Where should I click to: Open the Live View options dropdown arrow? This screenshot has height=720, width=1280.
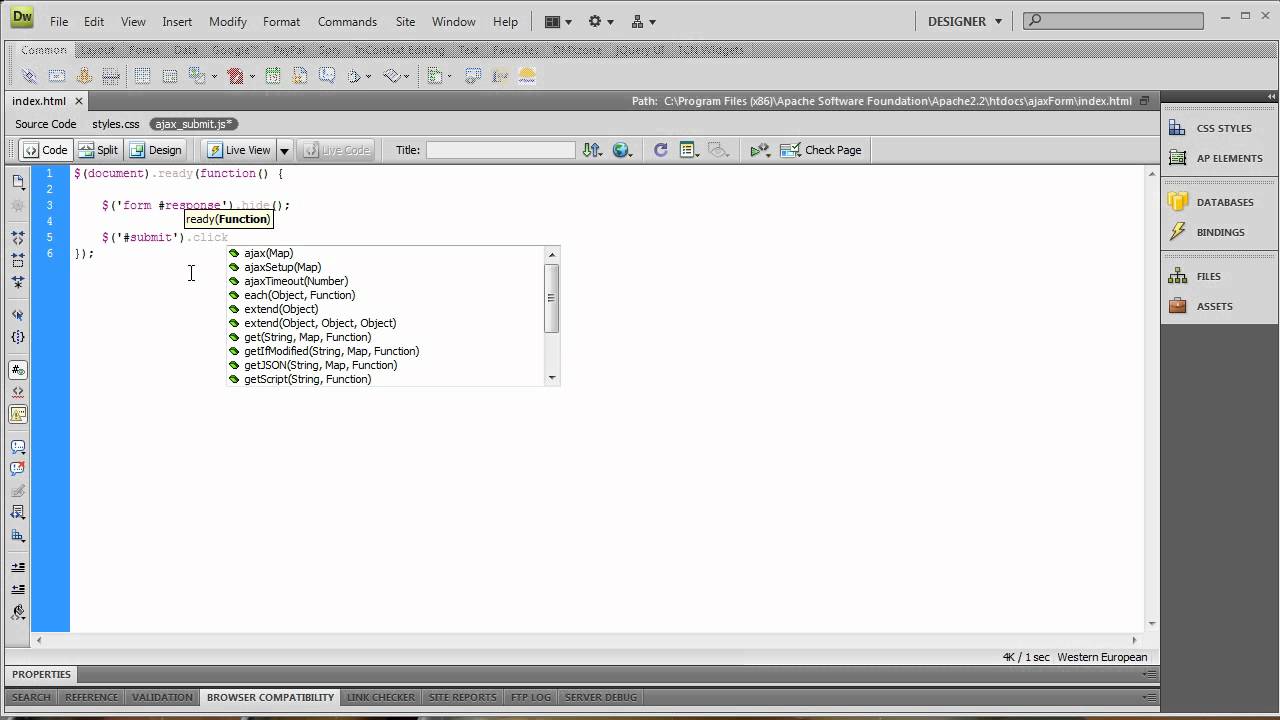284,150
